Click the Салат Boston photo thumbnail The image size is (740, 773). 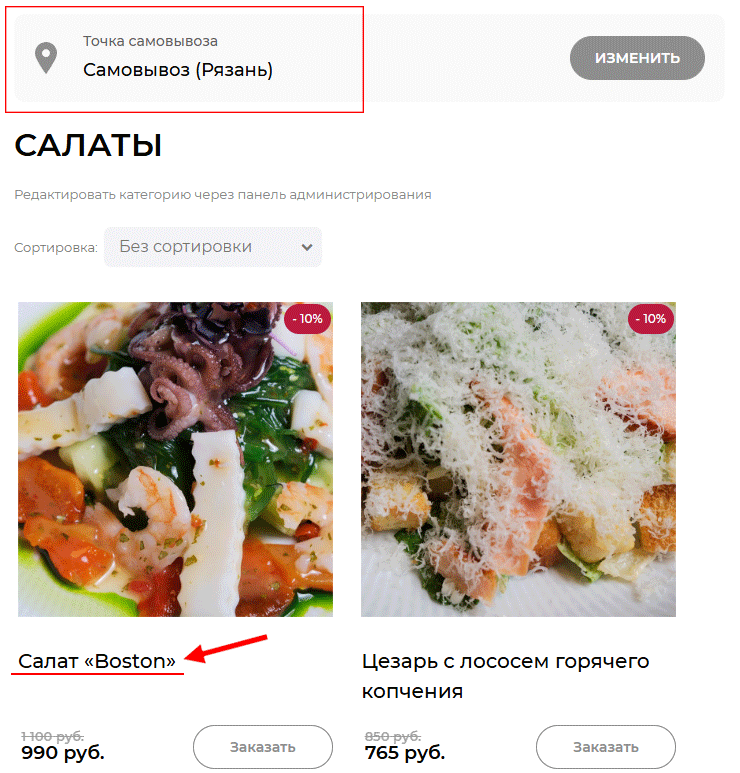pyautogui.click(x=176, y=459)
